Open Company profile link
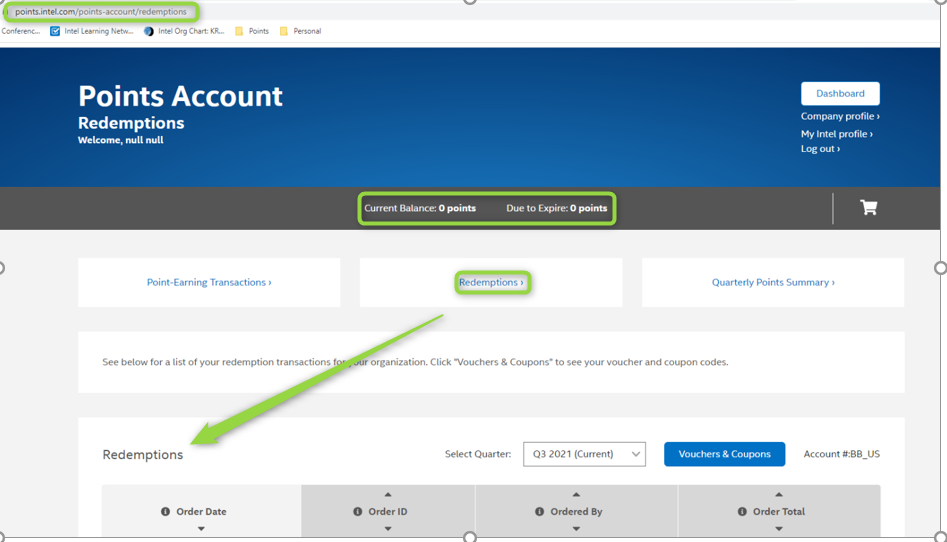The width and height of the screenshot is (947, 542). (840, 116)
